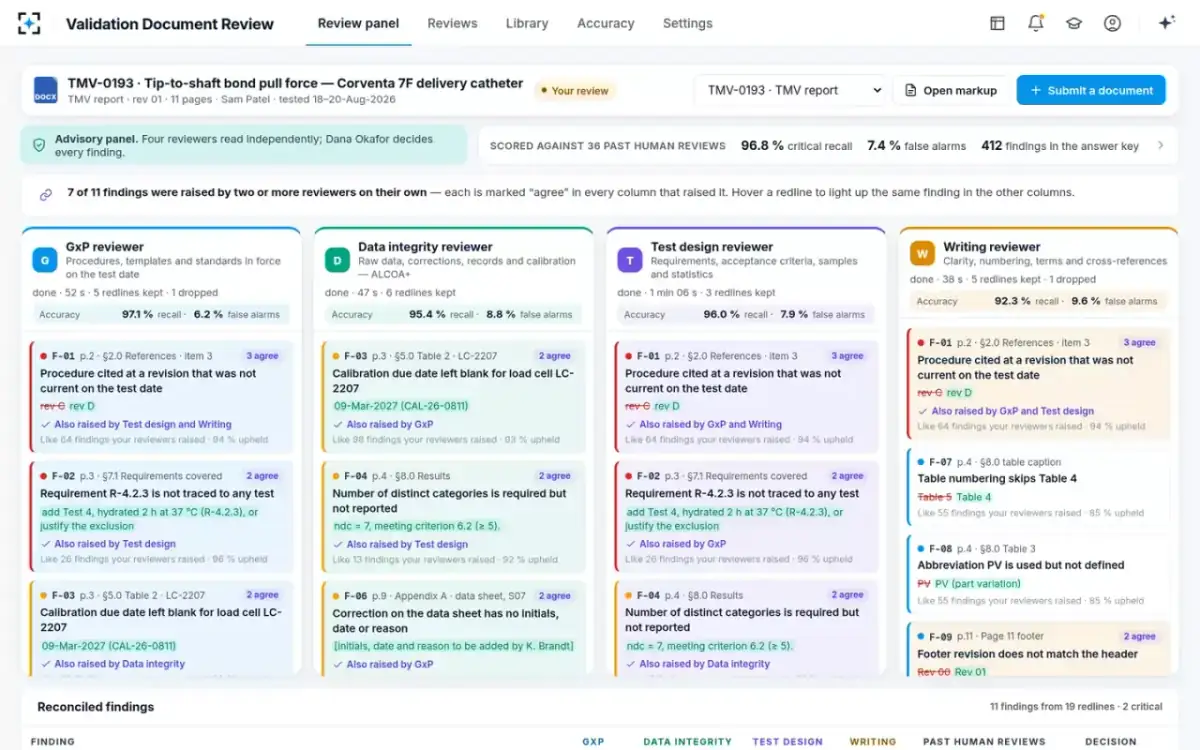The image size is (1200, 750).
Task: Click "Also raised by GxP and Test design" link
Action: coord(1013,410)
